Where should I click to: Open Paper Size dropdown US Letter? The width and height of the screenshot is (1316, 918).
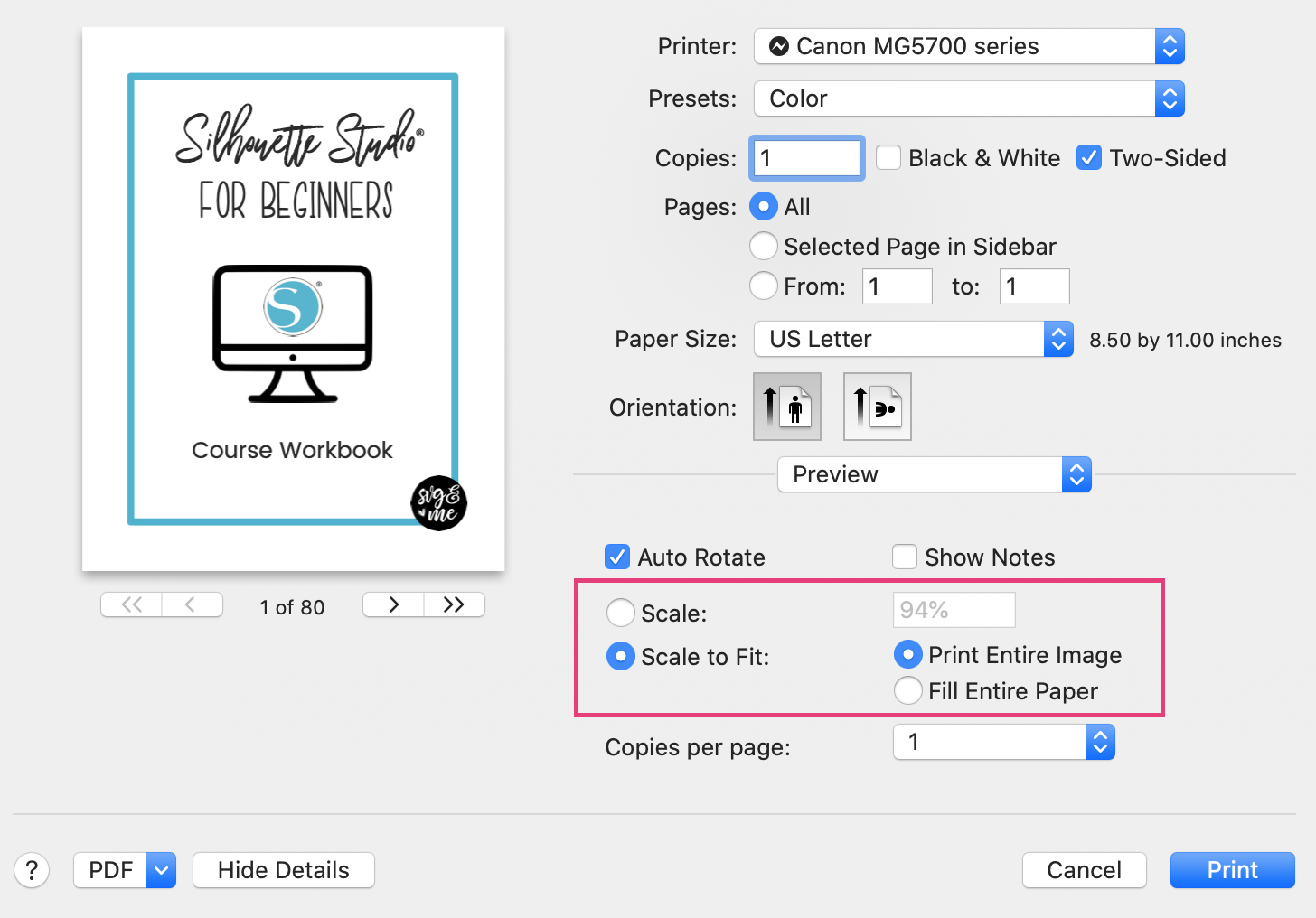coord(914,339)
